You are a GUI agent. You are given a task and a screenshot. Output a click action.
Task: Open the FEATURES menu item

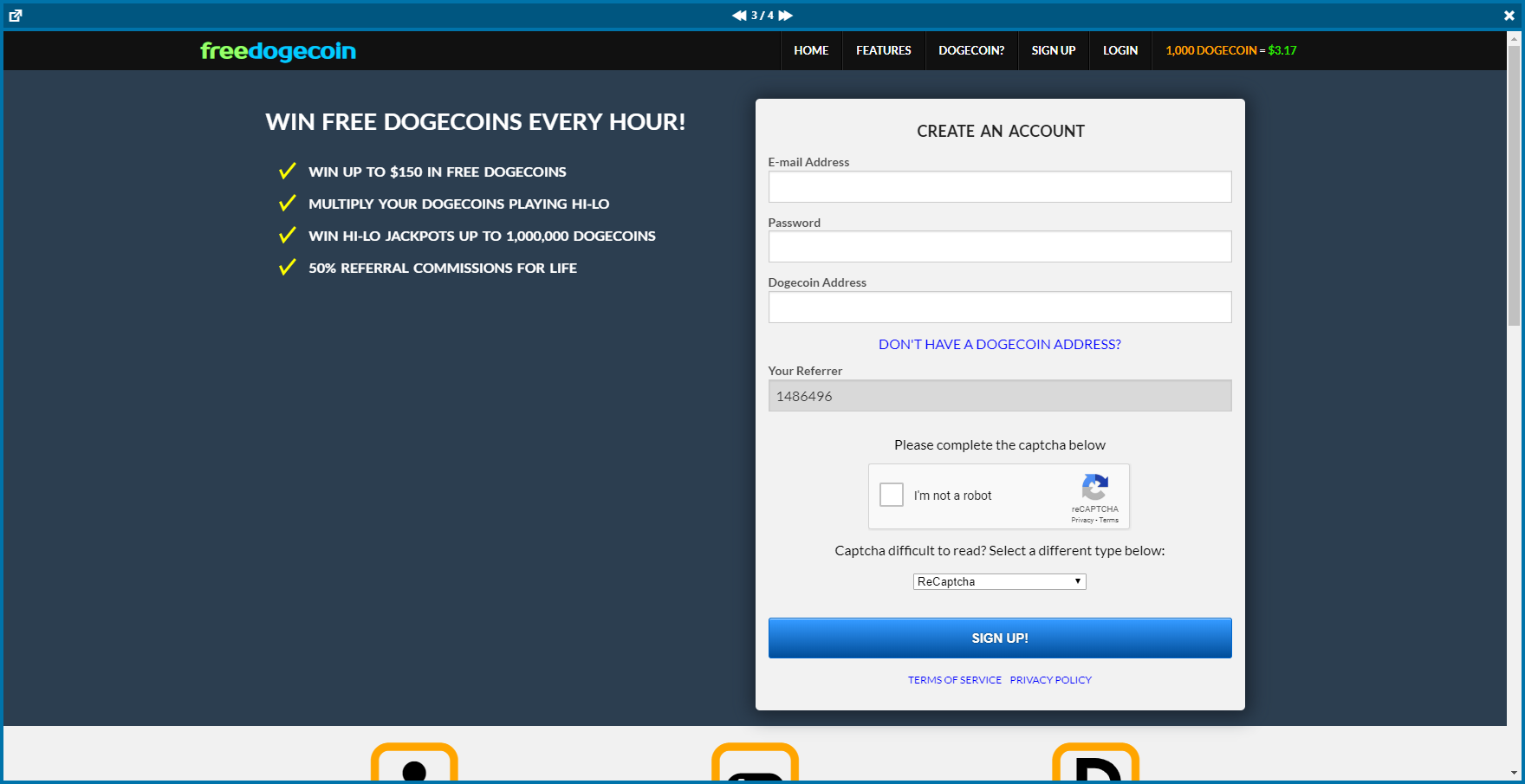click(x=883, y=51)
